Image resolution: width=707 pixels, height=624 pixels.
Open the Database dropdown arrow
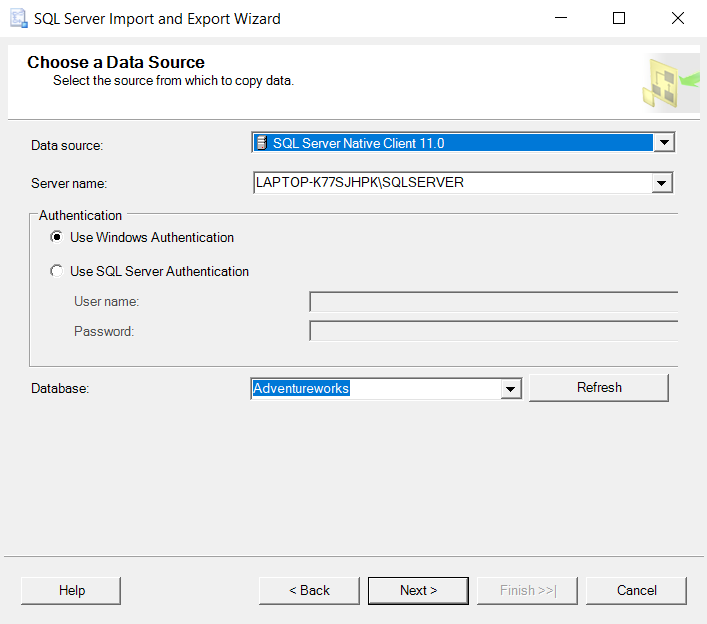[x=510, y=389]
